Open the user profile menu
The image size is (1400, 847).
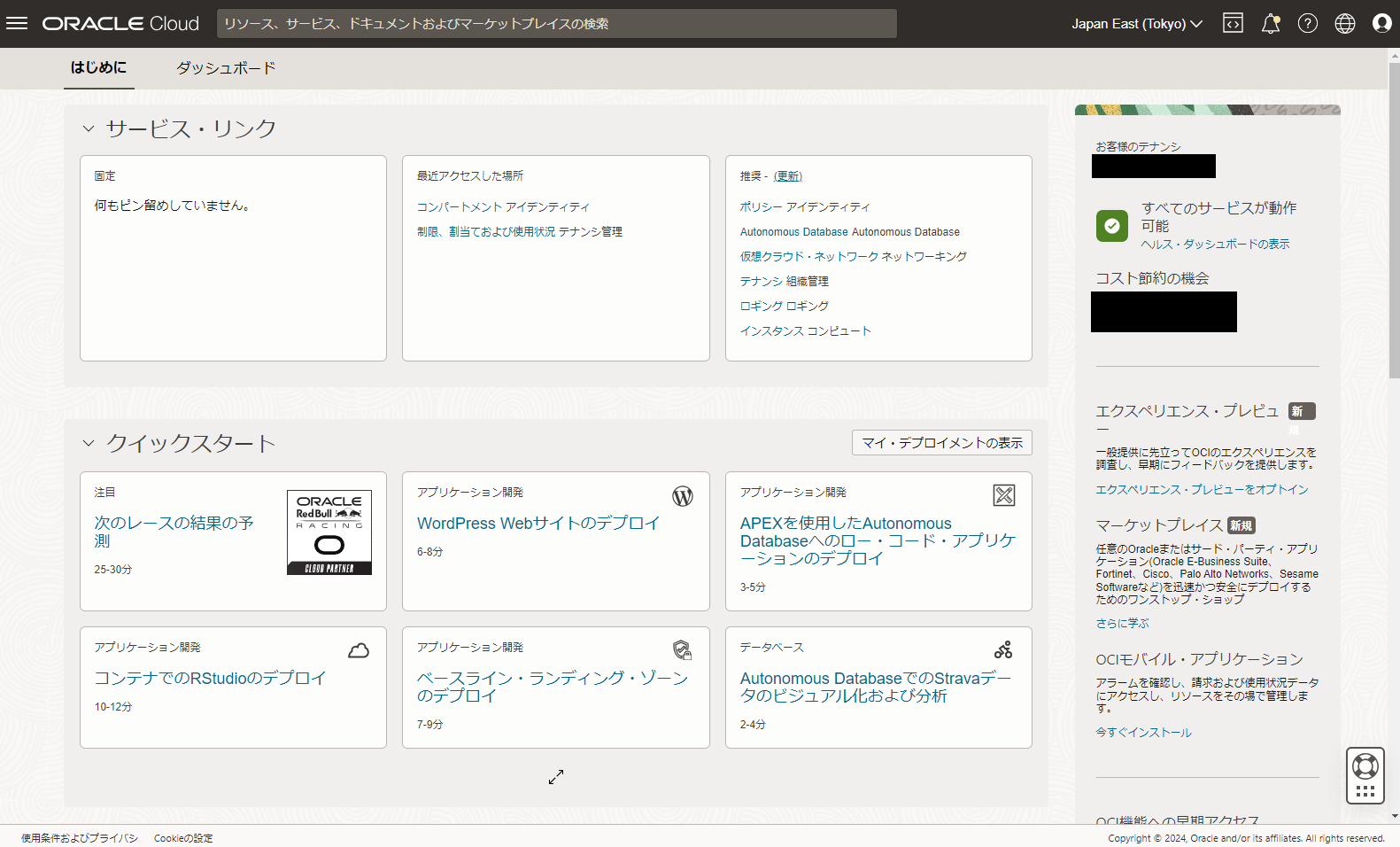click(x=1381, y=24)
